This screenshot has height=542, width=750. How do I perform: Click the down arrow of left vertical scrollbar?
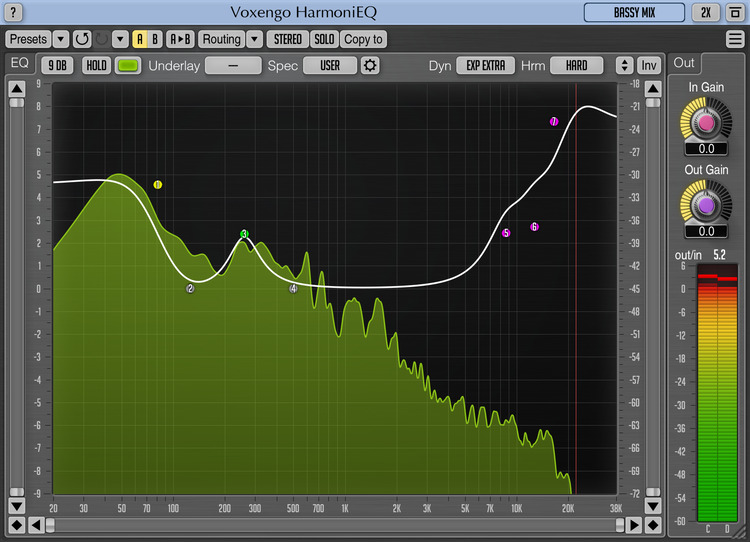(x=17, y=506)
